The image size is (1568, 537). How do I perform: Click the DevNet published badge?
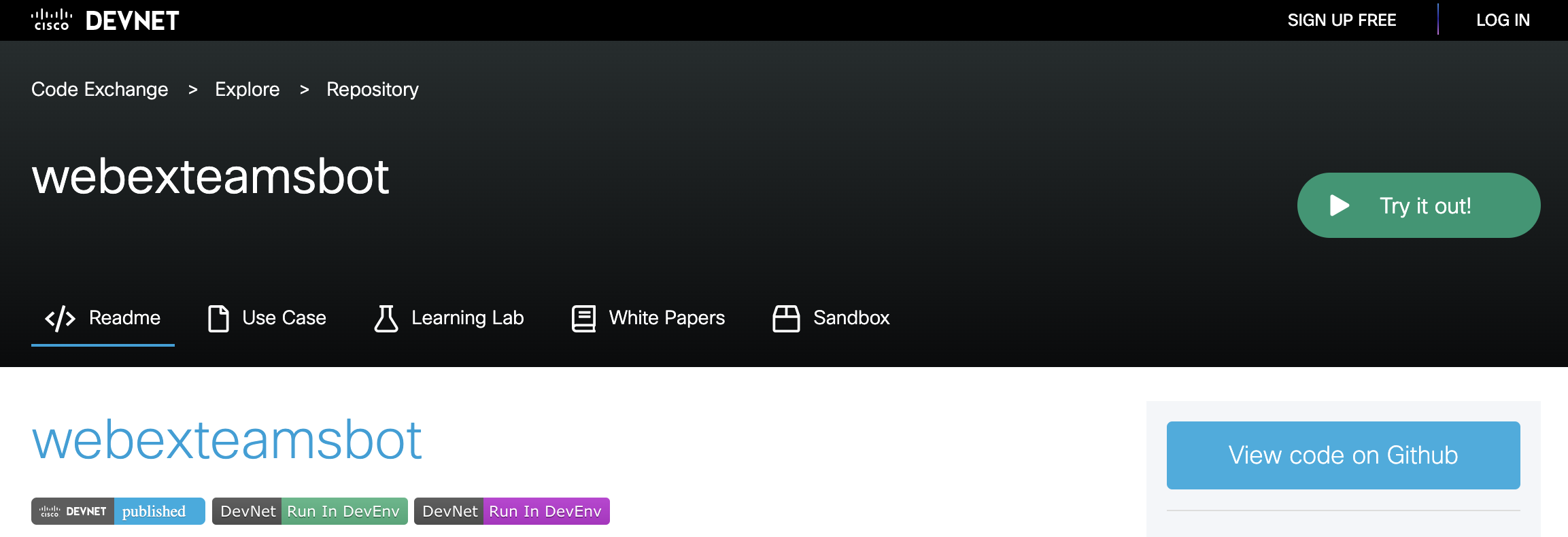tap(118, 511)
